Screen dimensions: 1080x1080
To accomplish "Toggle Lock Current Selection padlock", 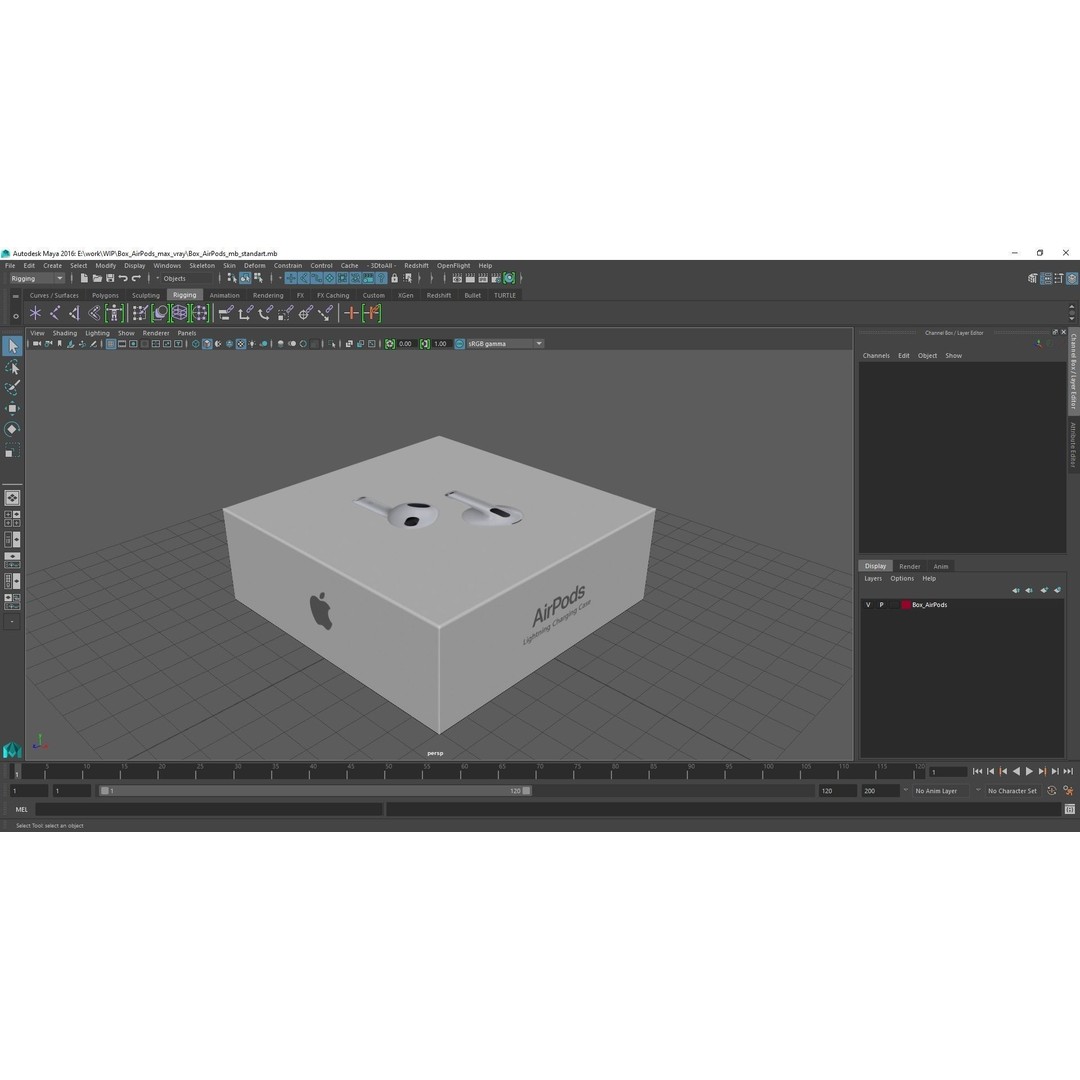I will pyautogui.click(x=395, y=278).
